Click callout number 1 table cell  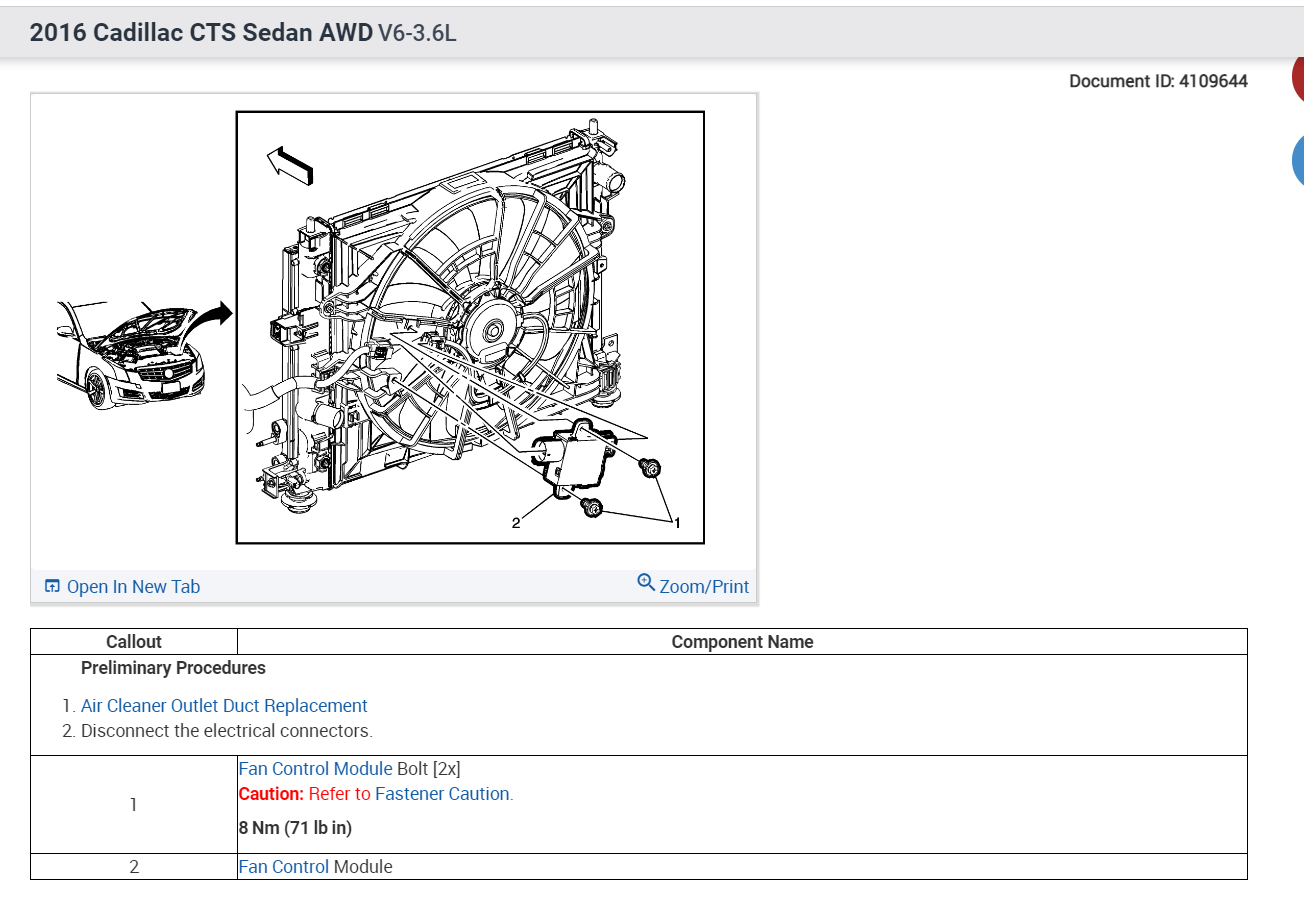click(x=134, y=804)
